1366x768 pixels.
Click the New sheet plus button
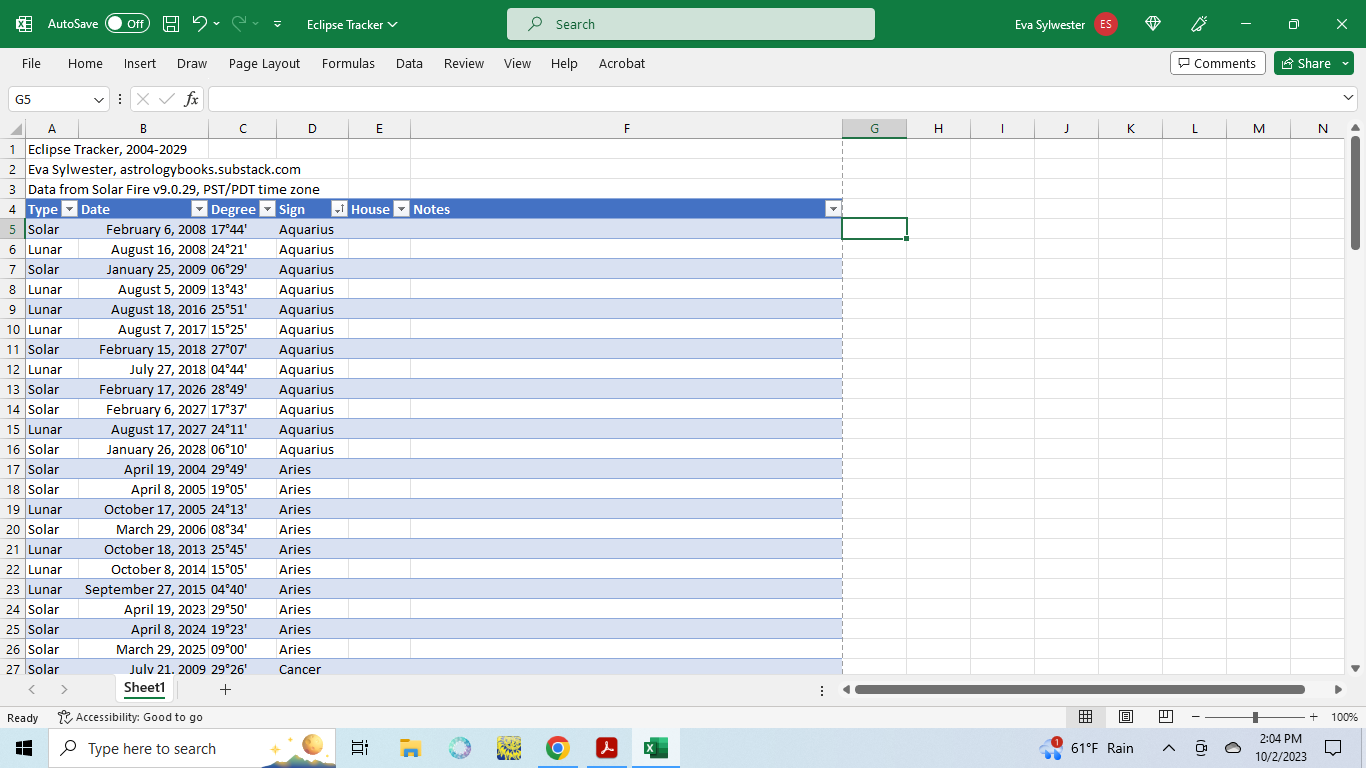coord(225,689)
